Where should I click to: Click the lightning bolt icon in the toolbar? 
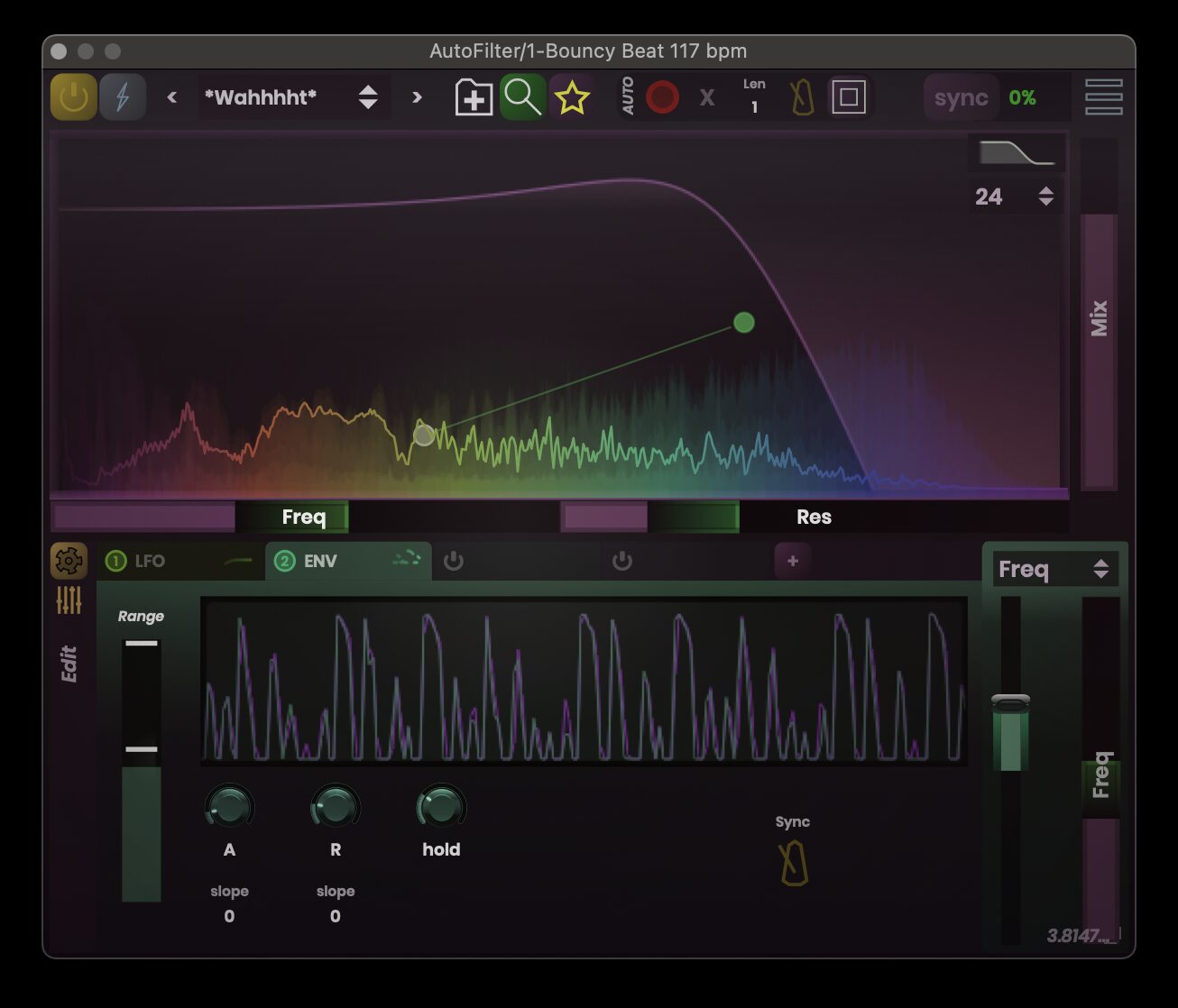pyautogui.click(x=124, y=97)
